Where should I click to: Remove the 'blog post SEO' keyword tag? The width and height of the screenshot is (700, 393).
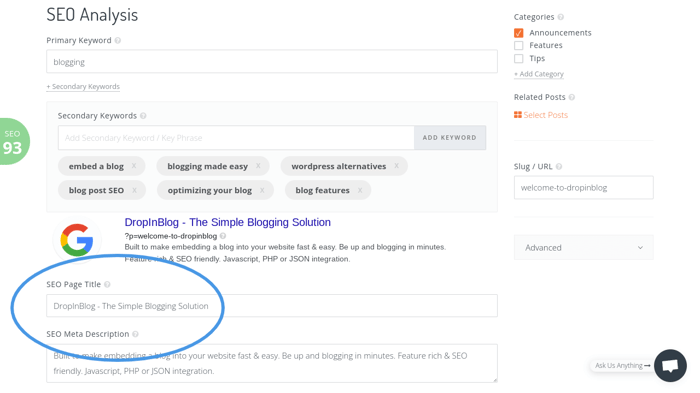click(134, 190)
